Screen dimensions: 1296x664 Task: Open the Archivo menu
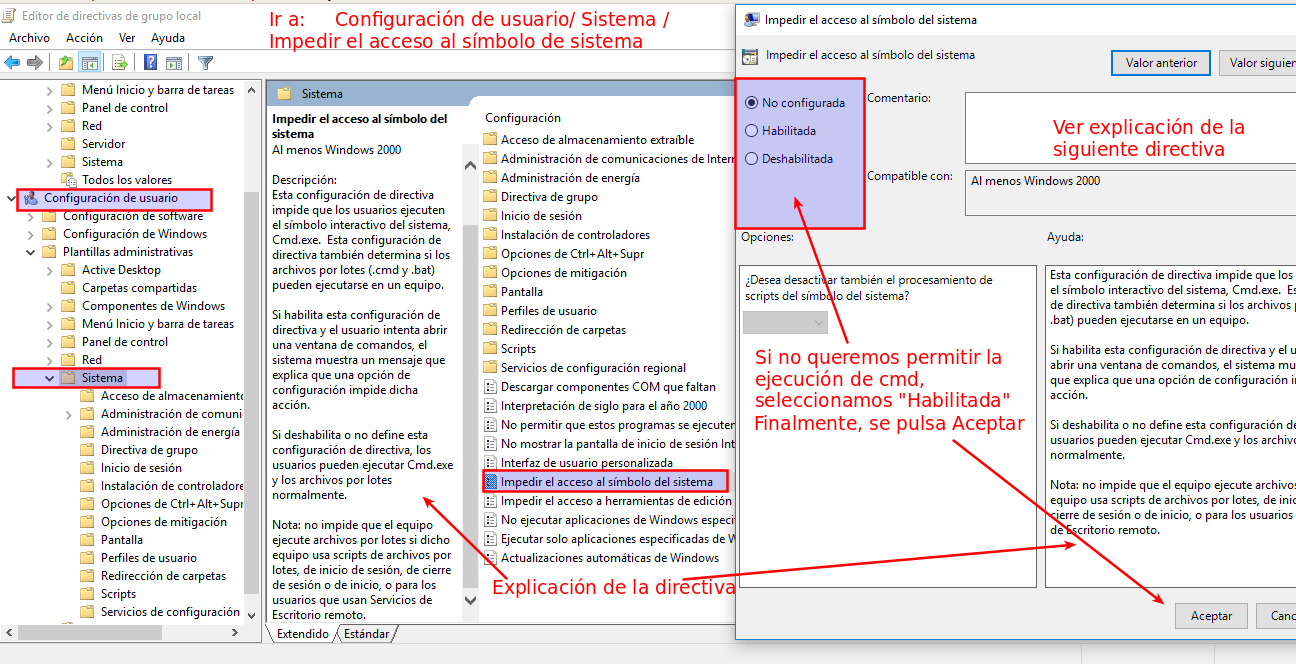(x=29, y=38)
